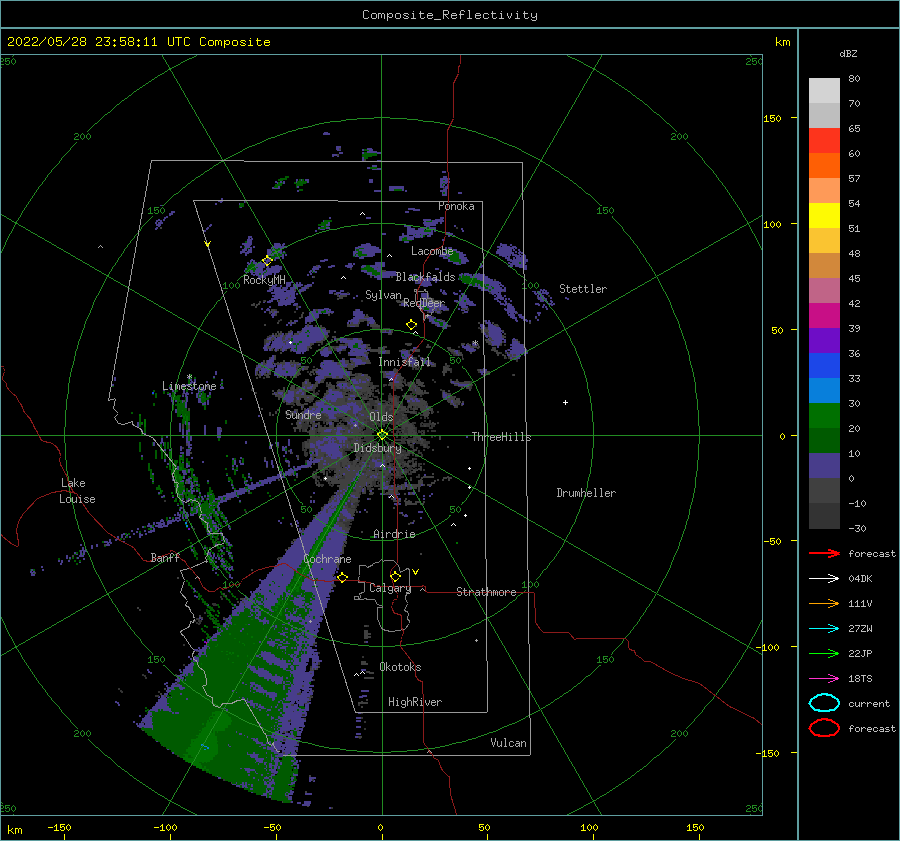This screenshot has height=841, width=900.
Task: Pick the magenta 39-42 dBZ color swatch
Action: point(824,316)
